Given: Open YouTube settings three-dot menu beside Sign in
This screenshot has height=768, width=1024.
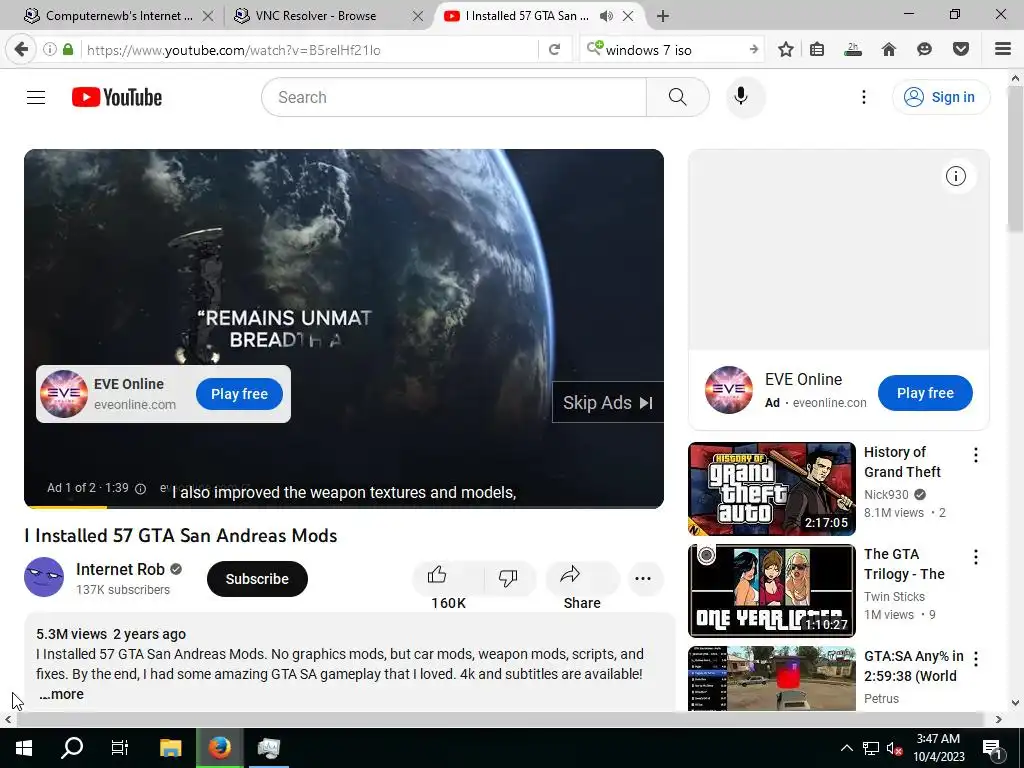Looking at the screenshot, I should (x=863, y=97).
